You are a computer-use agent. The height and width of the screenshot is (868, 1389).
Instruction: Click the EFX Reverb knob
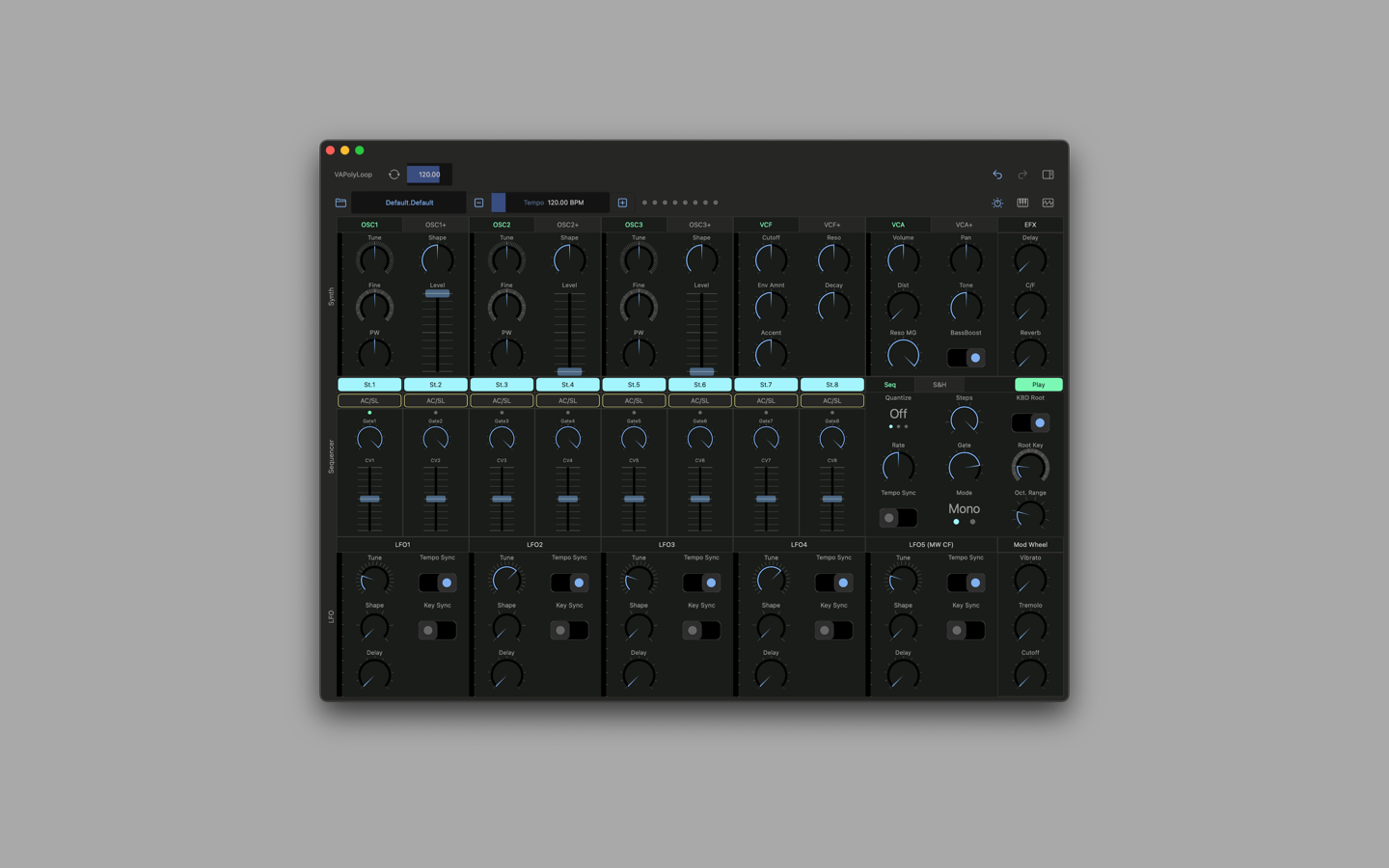pyautogui.click(x=1030, y=354)
